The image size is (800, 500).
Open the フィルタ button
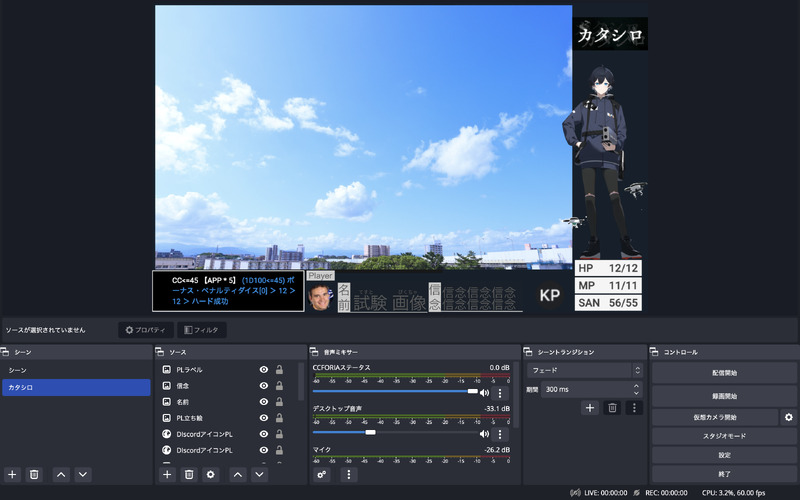point(202,330)
